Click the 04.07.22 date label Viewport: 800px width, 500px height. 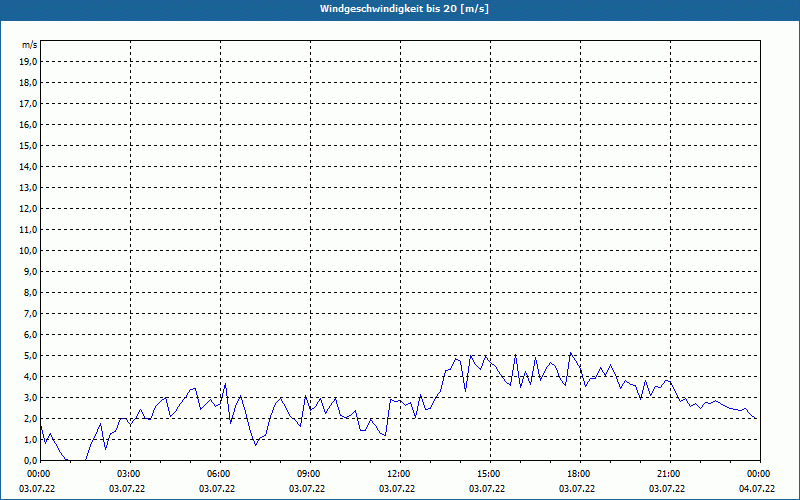coord(757,489)
